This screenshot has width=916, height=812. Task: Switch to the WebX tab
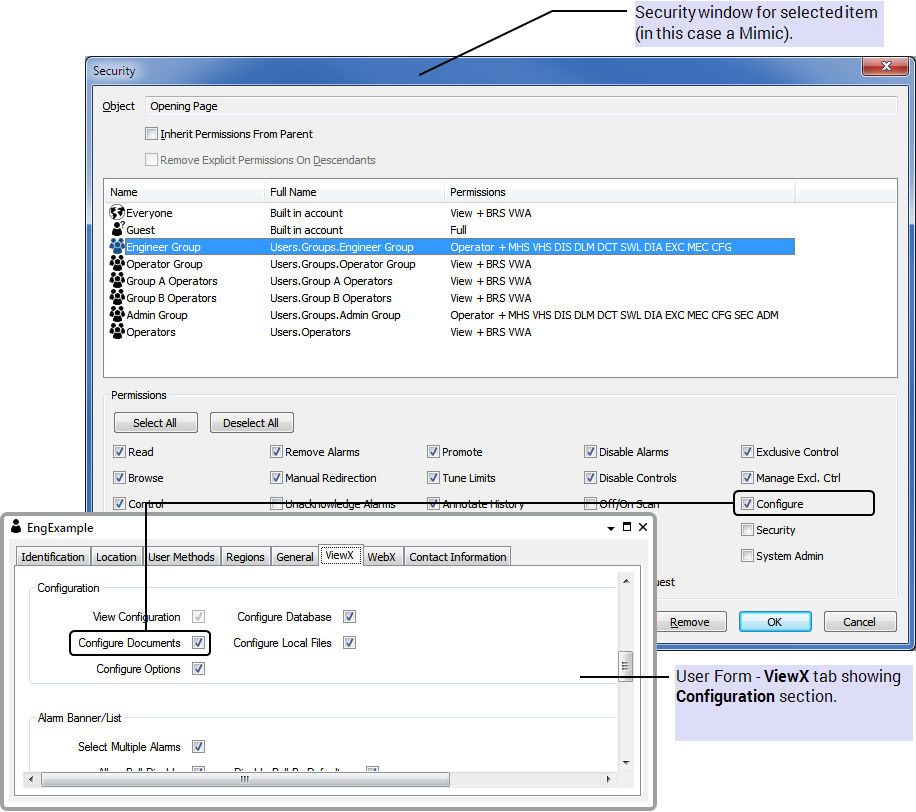pyautogui.click(x=381, y=557)
